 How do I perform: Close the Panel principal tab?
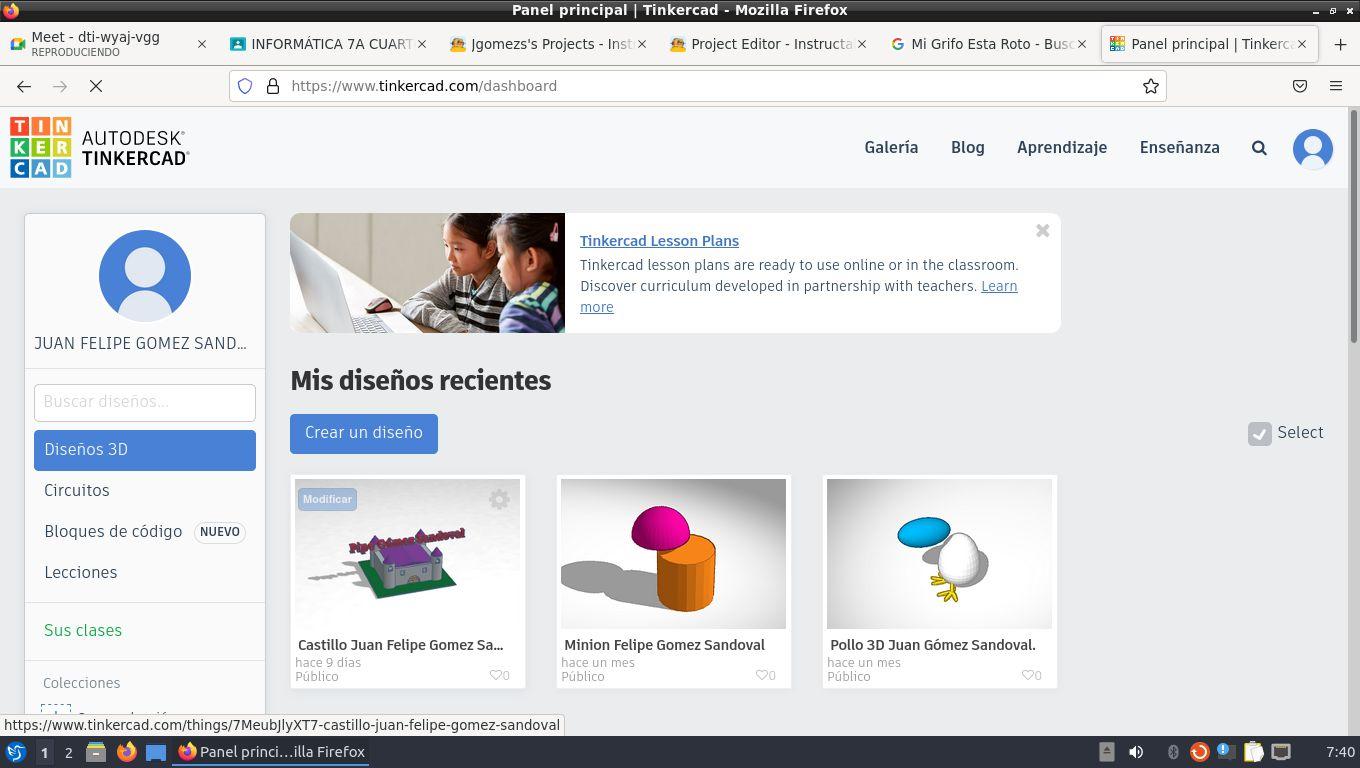(1302, 44)
